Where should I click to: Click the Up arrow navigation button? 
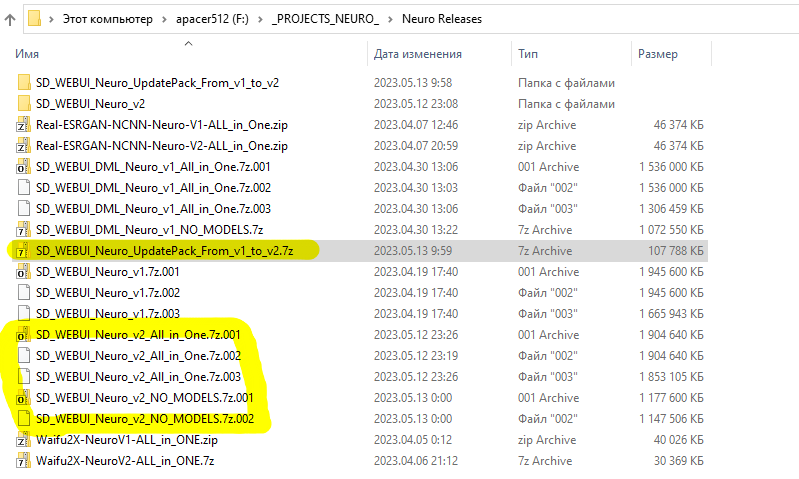(x=10, y=19)
